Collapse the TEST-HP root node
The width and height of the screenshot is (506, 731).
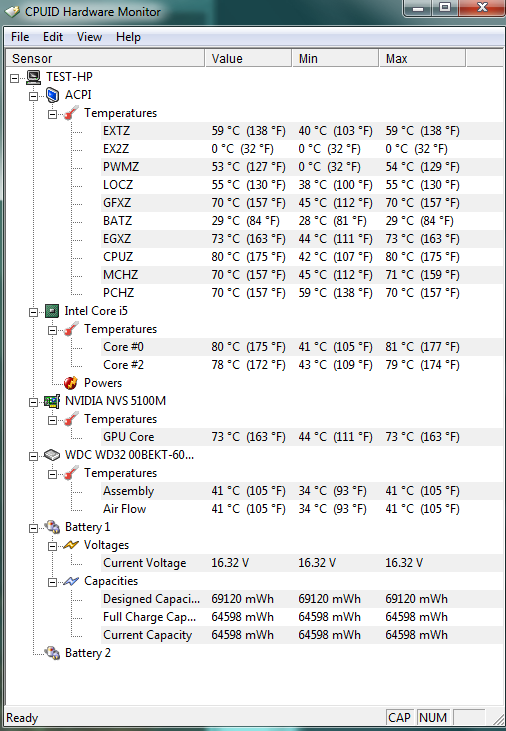coord(14,78)
